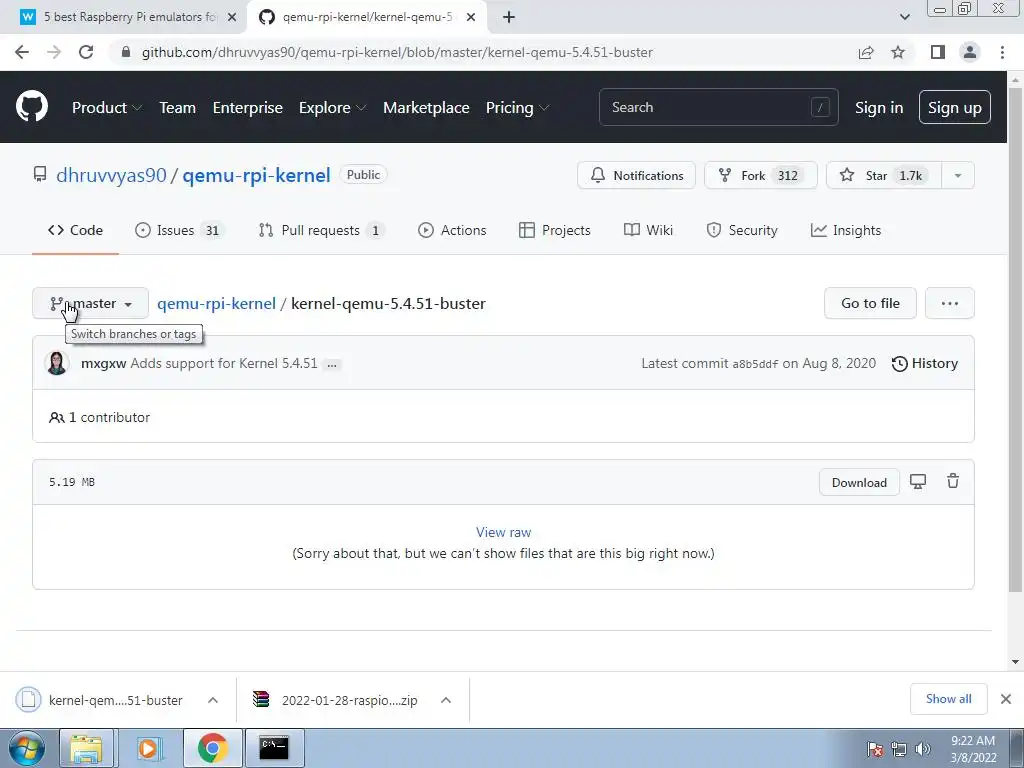Switch to the Insights tab
This screenshot has width=1024, height=768.
[x=846, y=230]
